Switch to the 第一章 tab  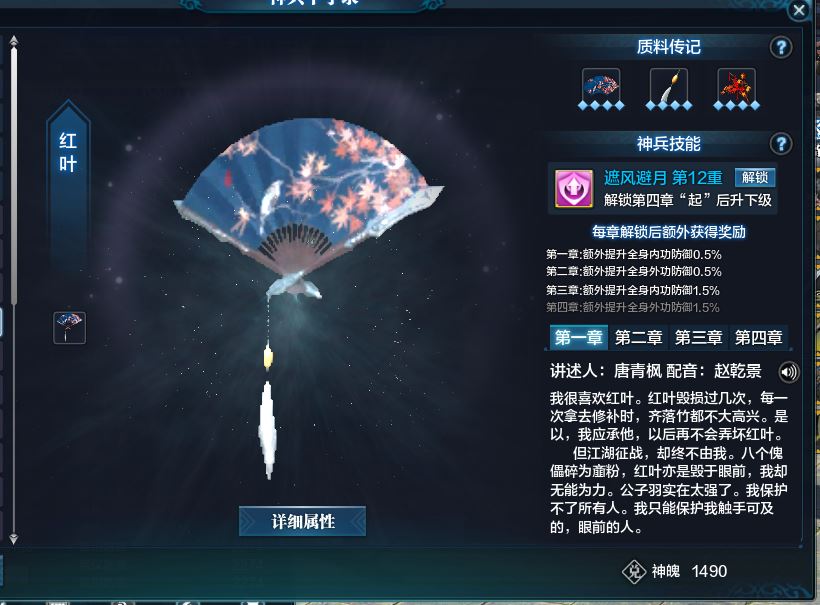[578, 337]
